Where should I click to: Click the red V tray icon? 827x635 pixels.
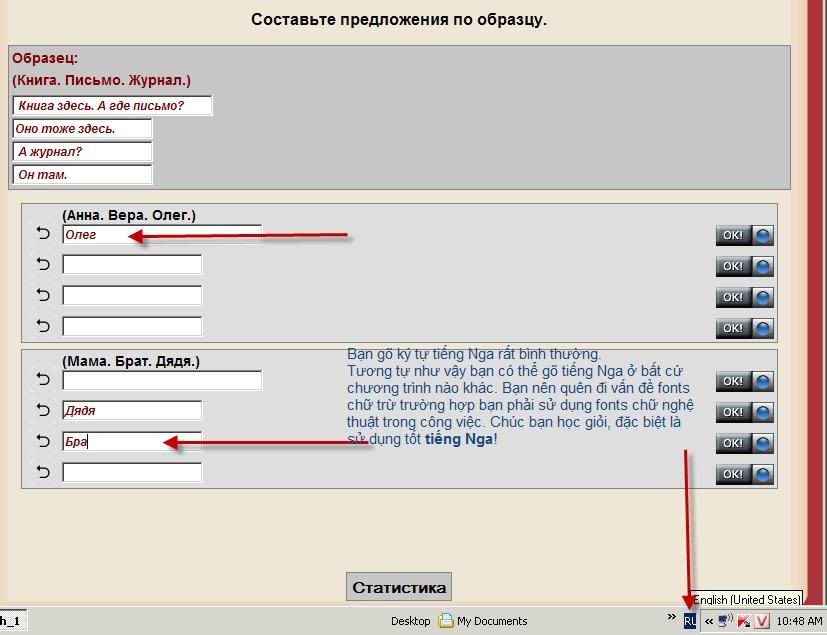point(762,621)
